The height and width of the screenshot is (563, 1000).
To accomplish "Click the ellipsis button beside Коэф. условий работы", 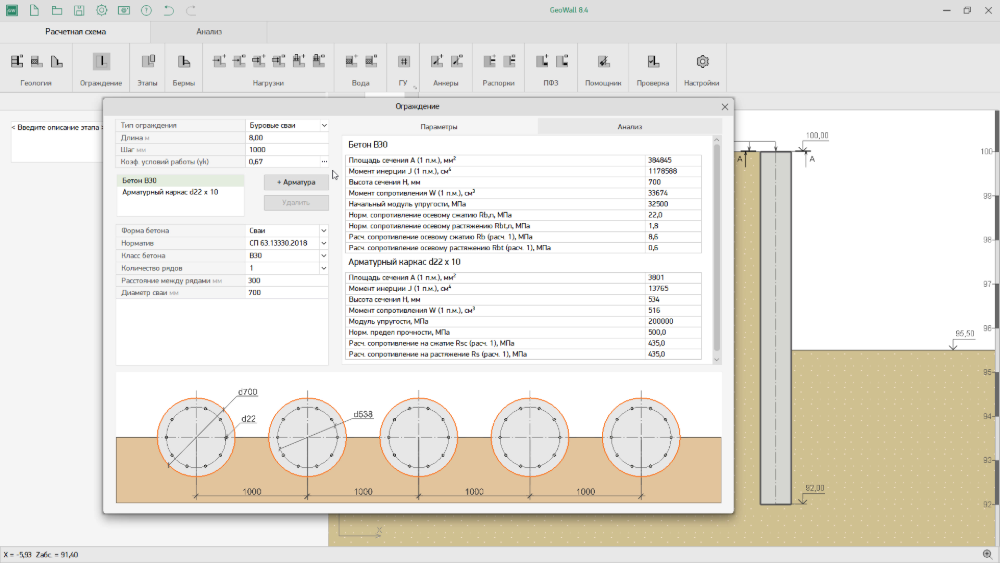I will (x=324, y=161).
